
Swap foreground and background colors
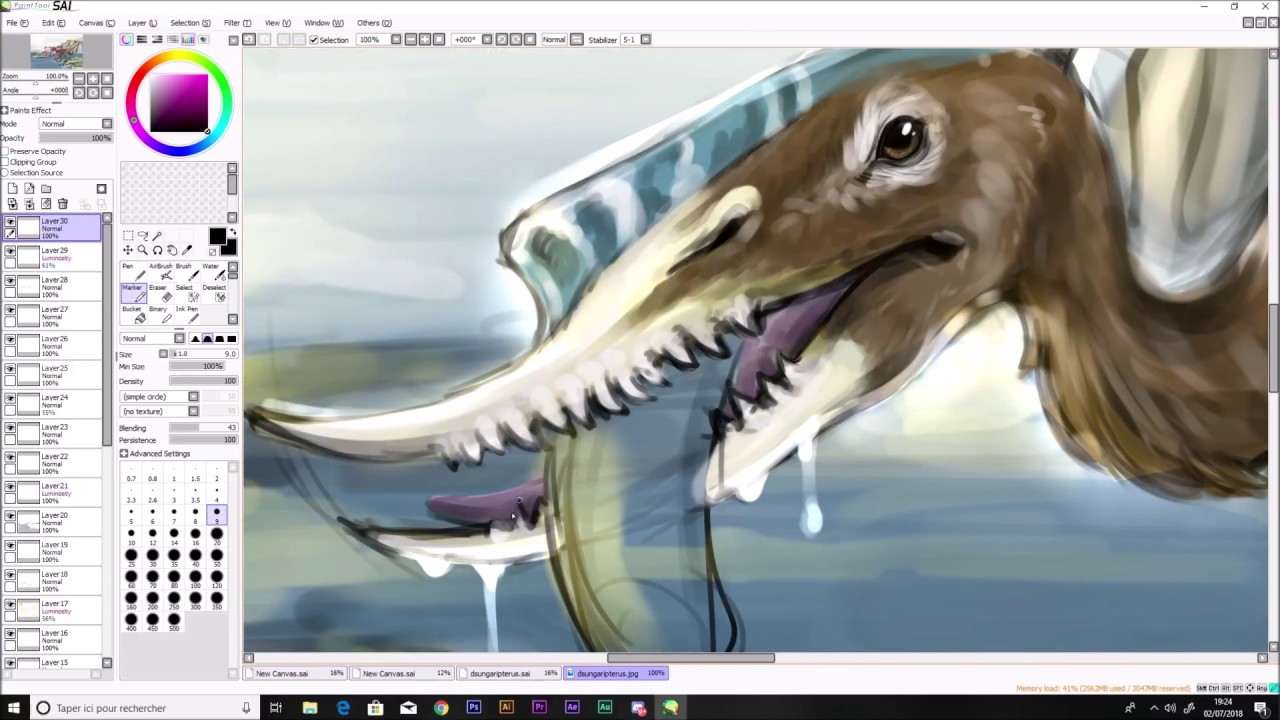[233, 231]
